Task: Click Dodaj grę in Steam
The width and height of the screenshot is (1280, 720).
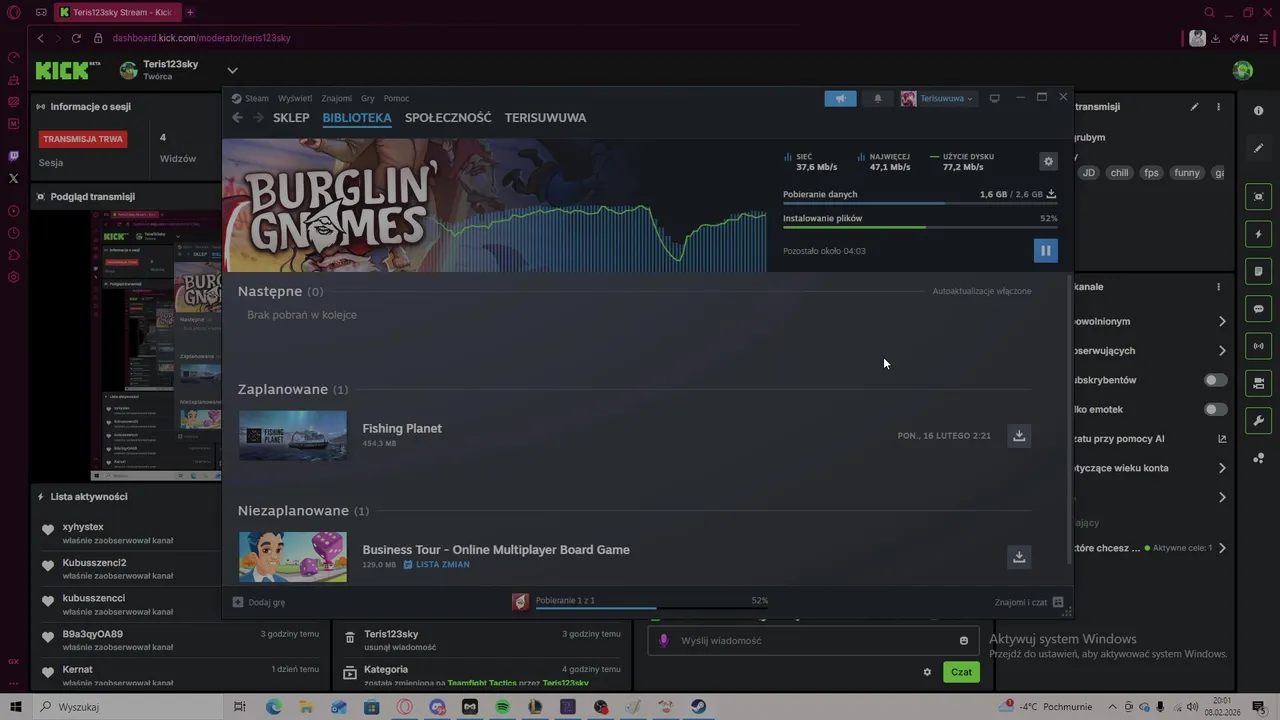Action: tap(259, 602)
